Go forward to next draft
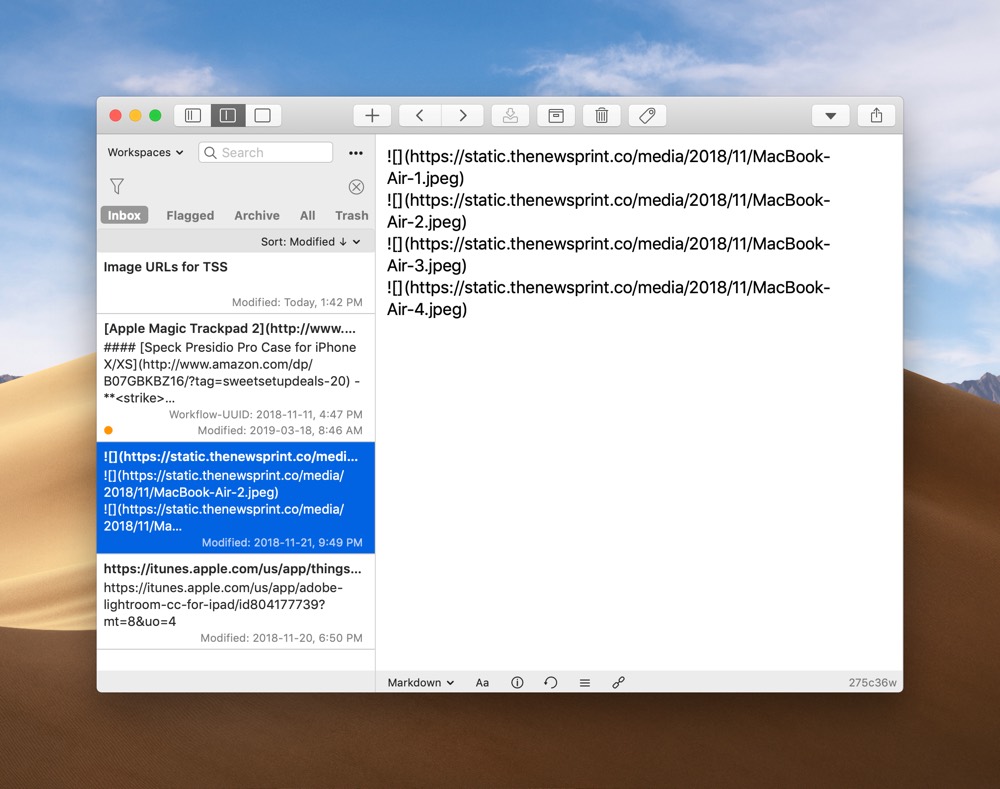The image size is (1000, 789). 462,115
